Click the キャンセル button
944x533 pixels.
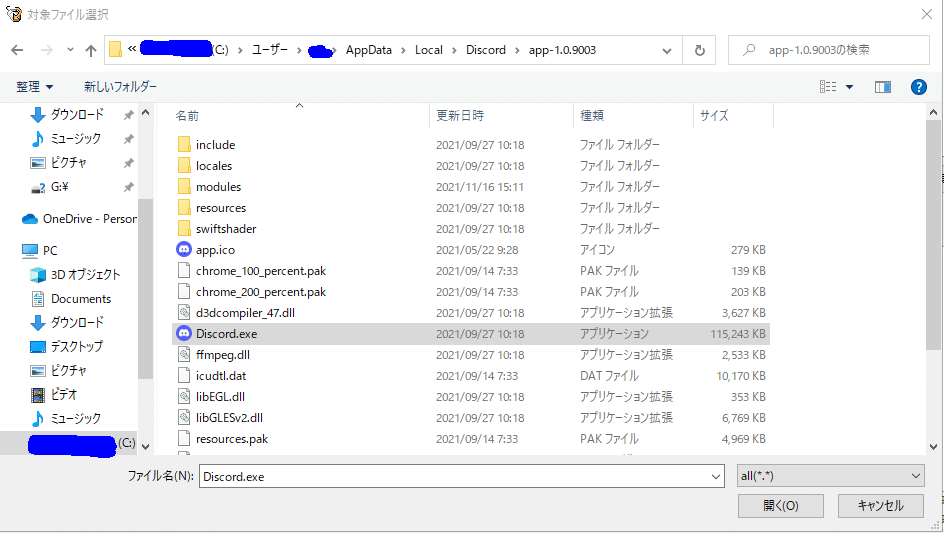pos(880,506)
